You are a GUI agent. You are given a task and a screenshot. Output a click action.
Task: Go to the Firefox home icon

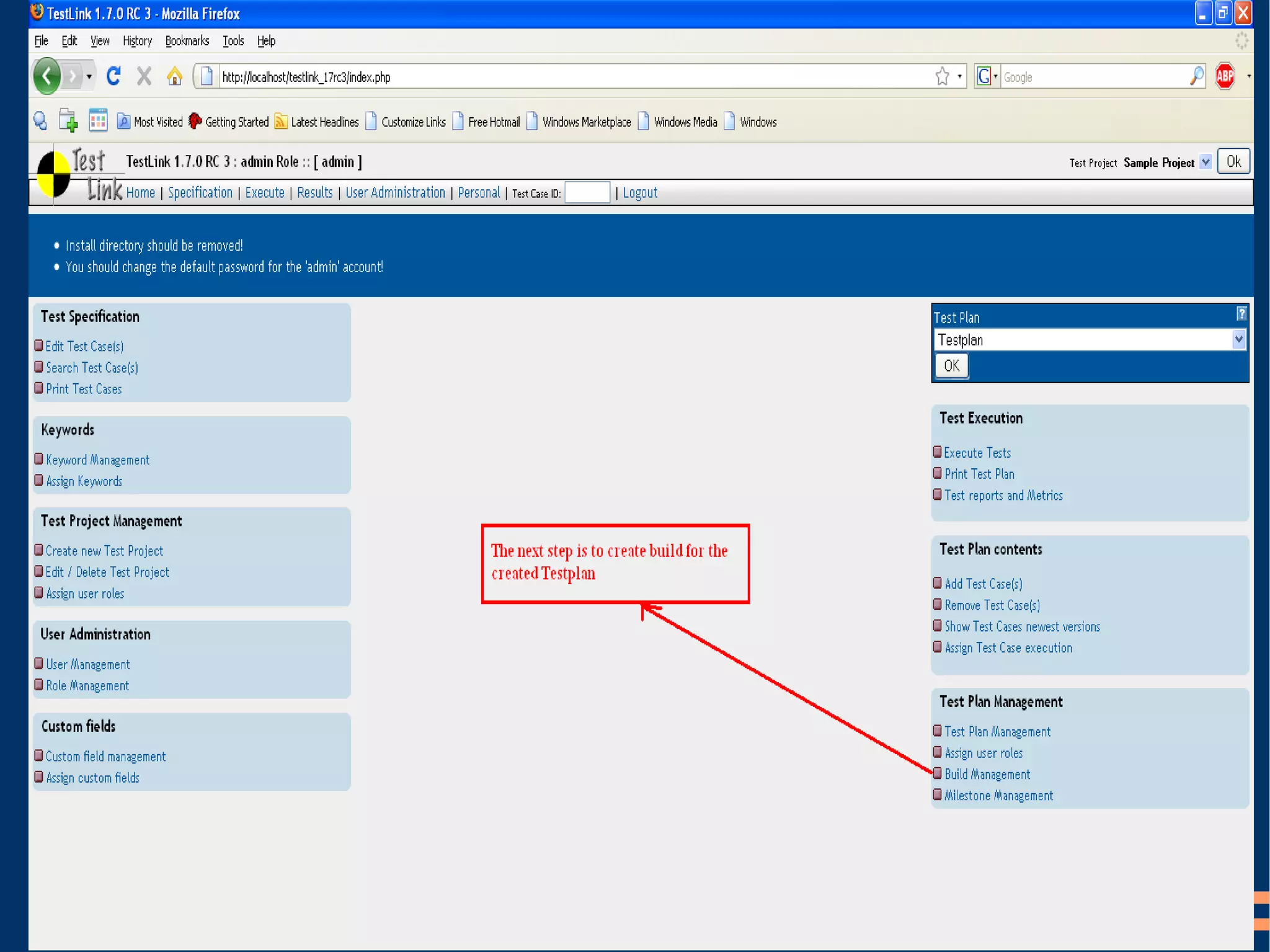click(175, 76)
